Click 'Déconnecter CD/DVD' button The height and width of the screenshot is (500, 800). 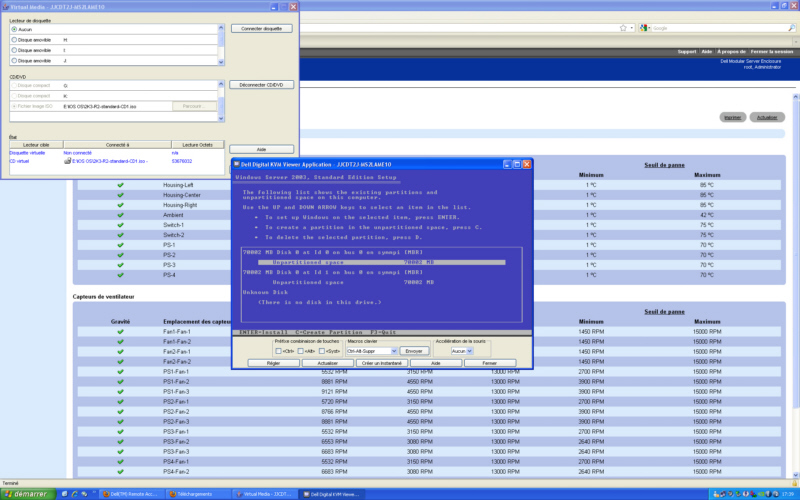(261, 85)
